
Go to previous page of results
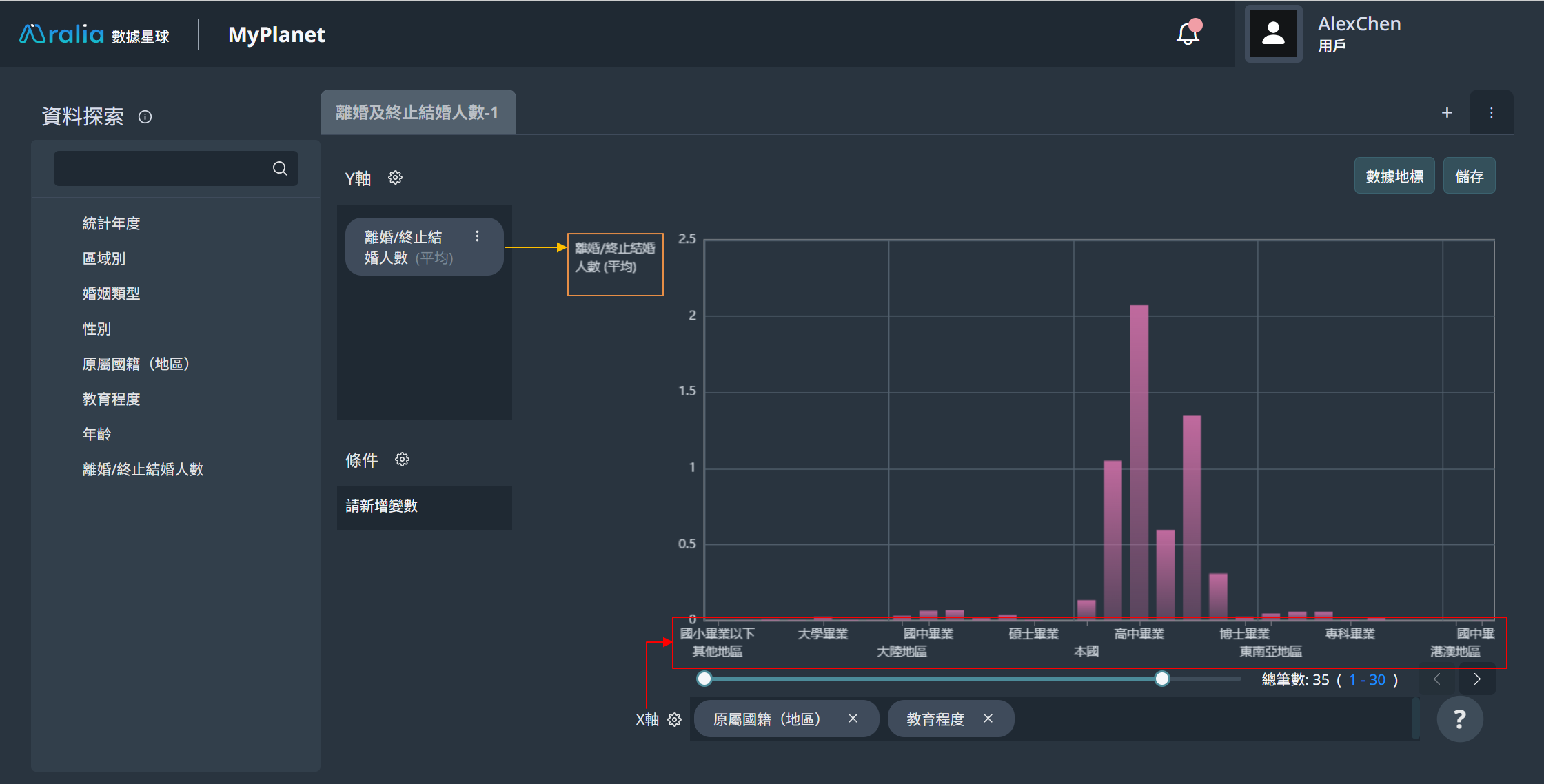[1437, 679]
